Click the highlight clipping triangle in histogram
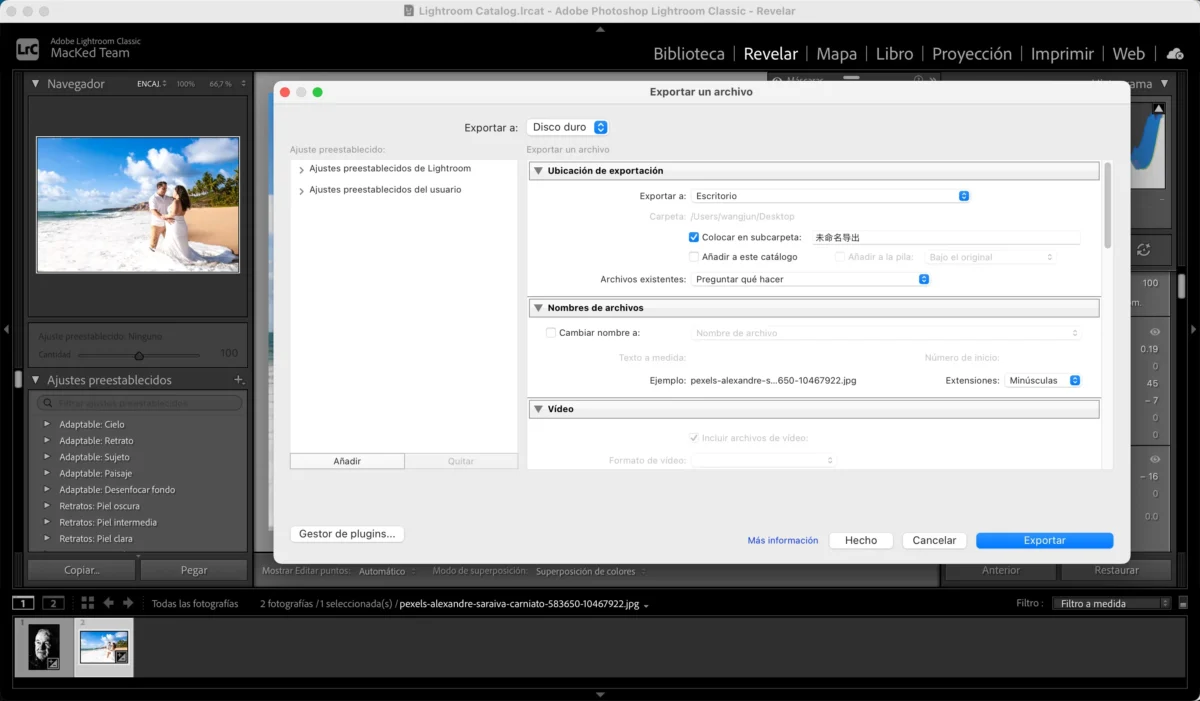This screenshot has width=1200, height=701. click(x=1158, y=109)
